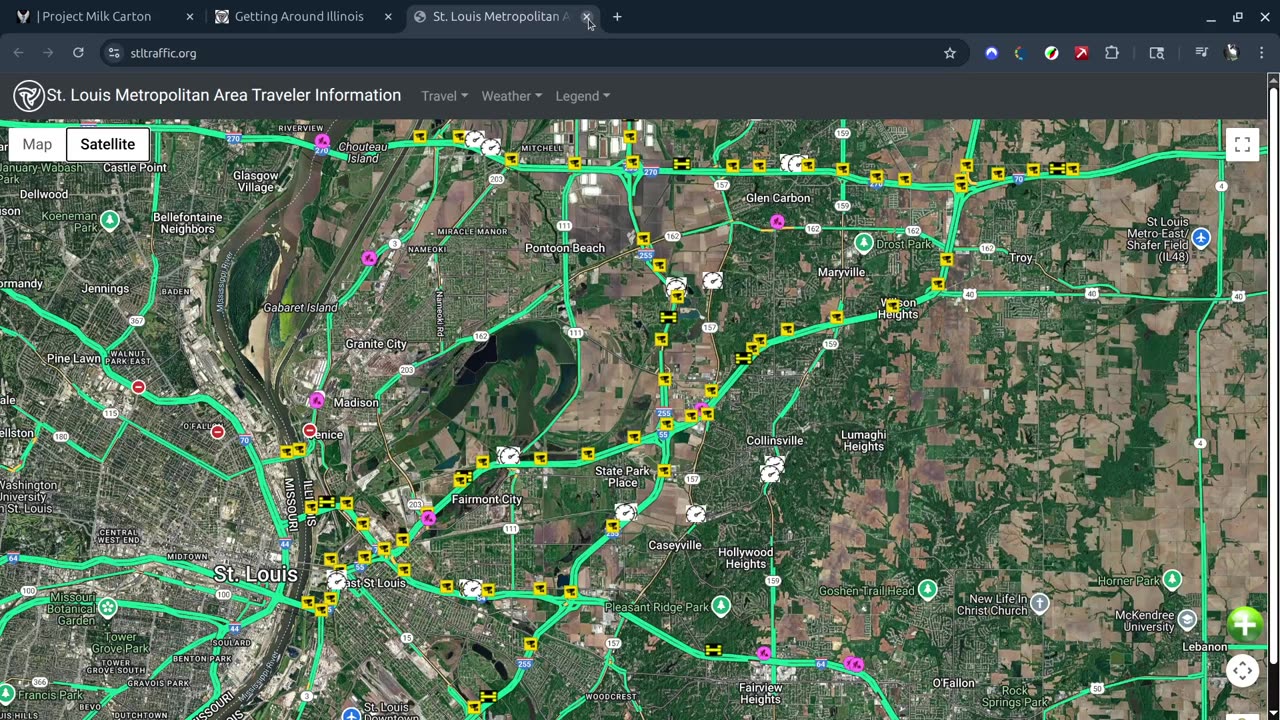Open the red closure icon next to Venice

[x=310, y=431]
